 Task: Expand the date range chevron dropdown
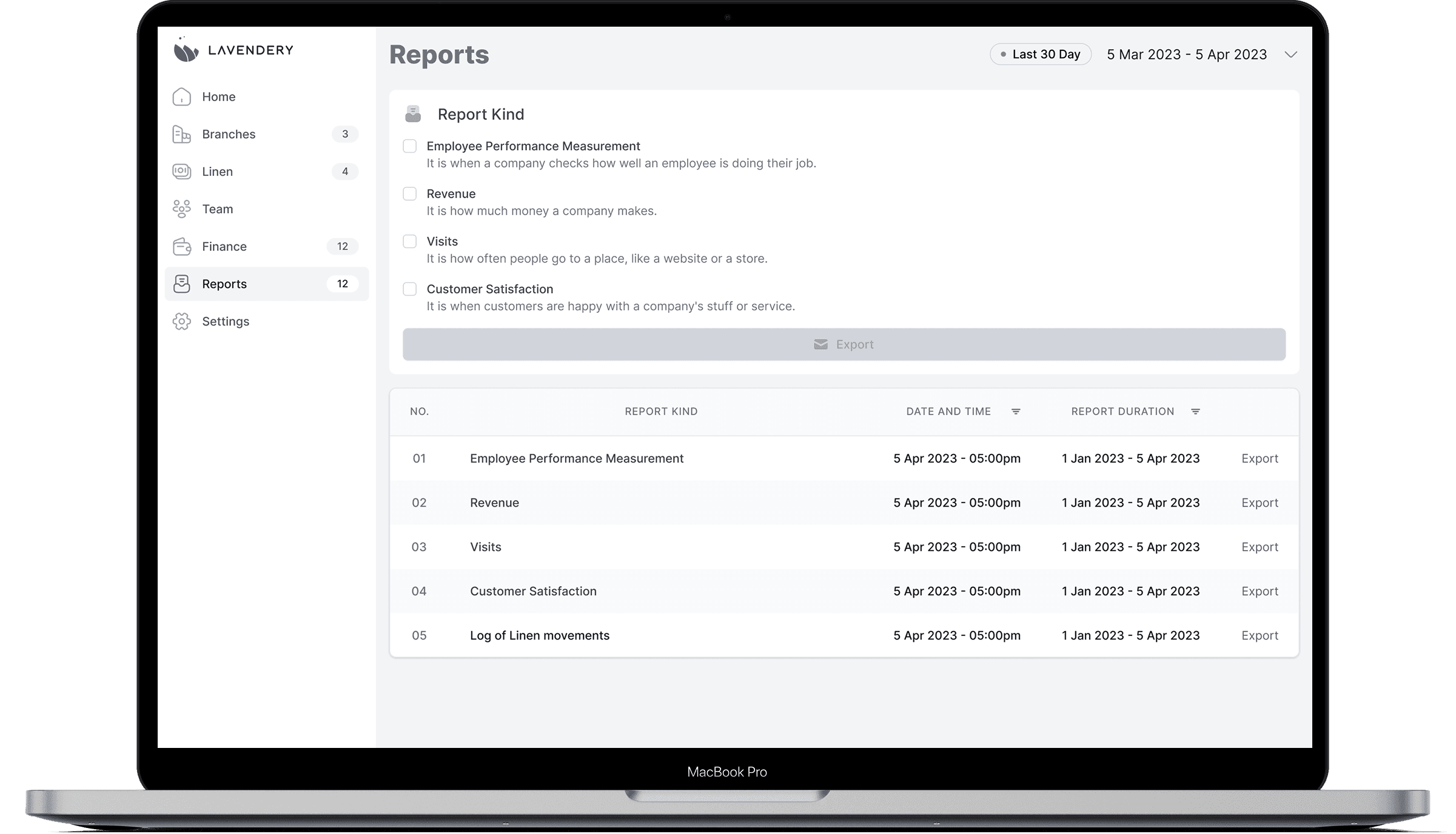1290,55
